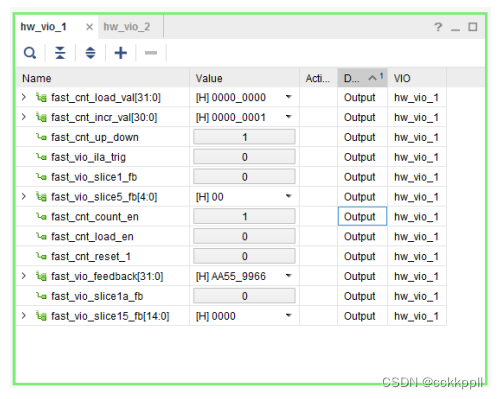Add a probe with the plus icon
Image resolution: width=498 pixels, height=399 pixels.
121,53
